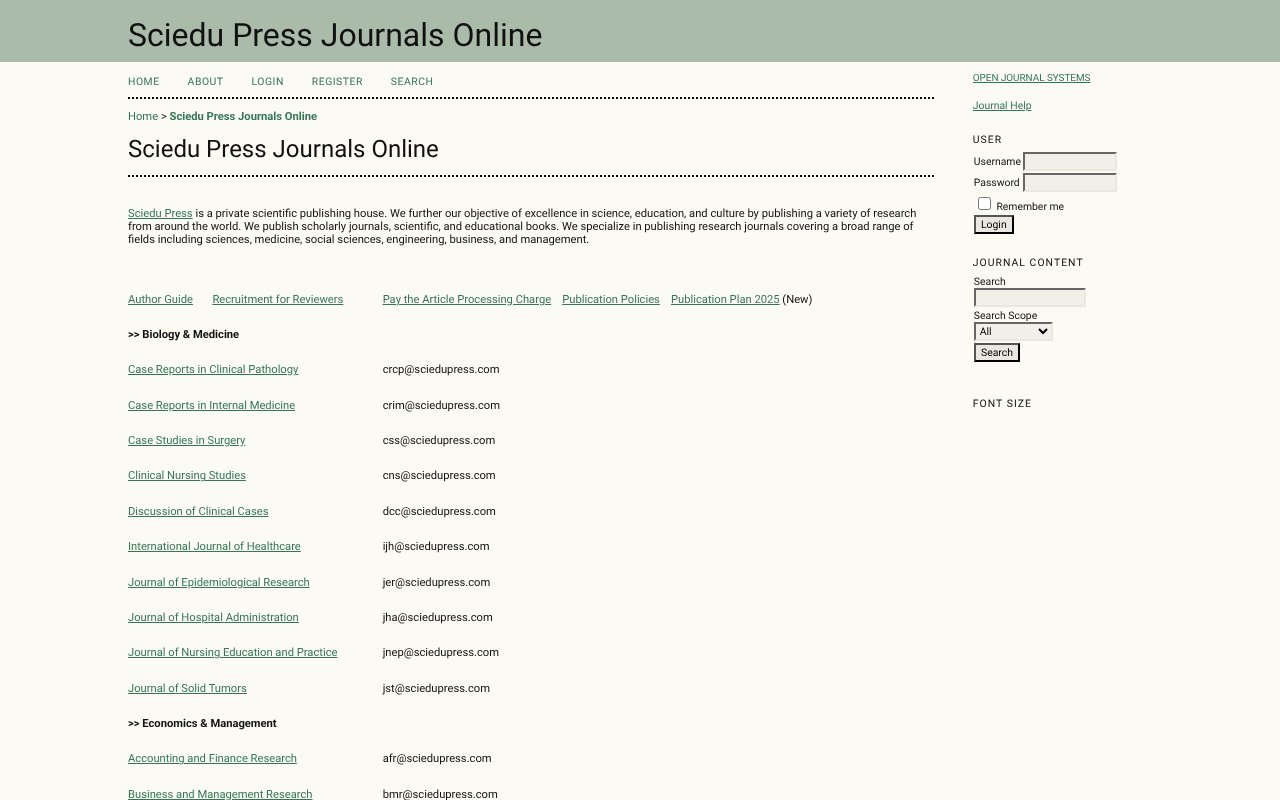The image size is (1280, 800).
Task: Open Pay the Article Processing Charge
Action: [466, 299]
